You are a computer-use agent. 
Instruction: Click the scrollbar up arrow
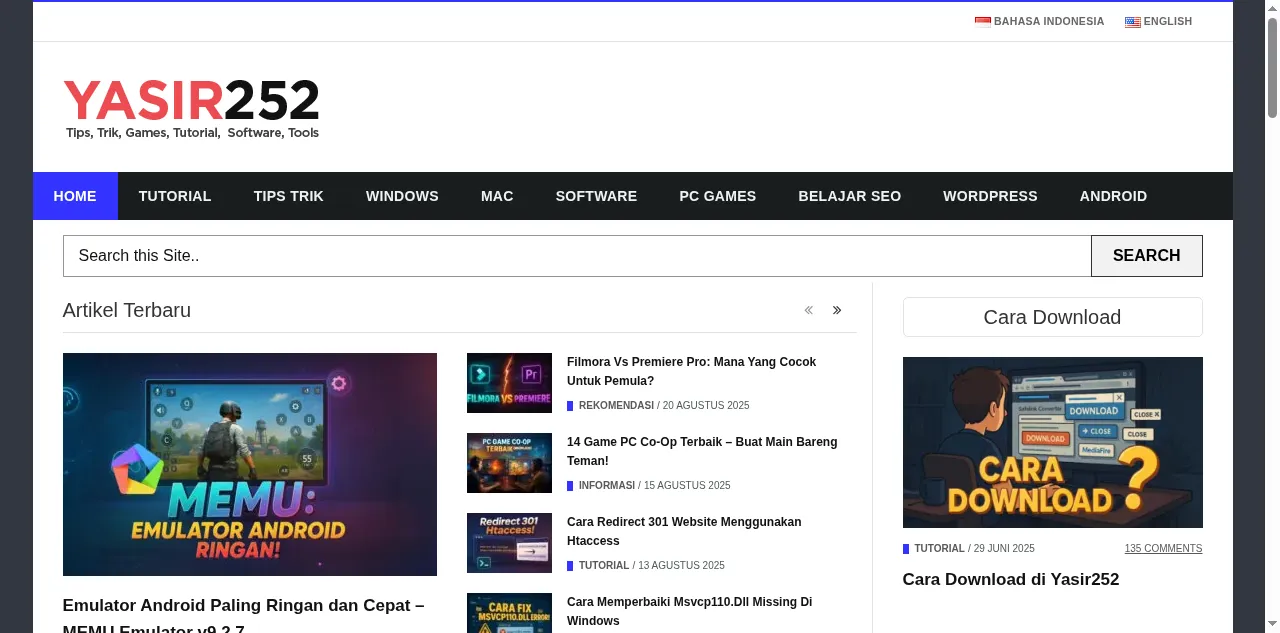coord(1272,7)
